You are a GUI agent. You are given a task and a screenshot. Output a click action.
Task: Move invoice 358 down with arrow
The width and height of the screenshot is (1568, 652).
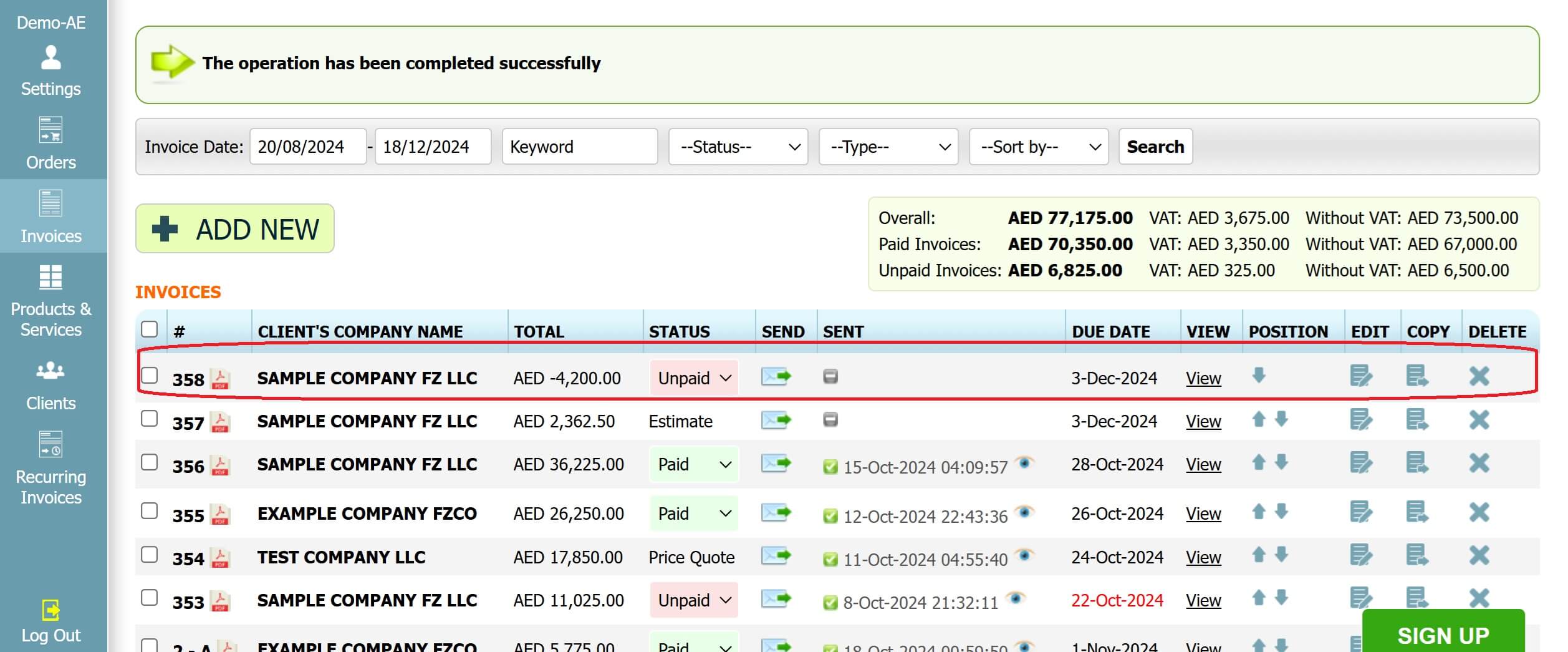pyautogui.click(x=1259, y=376)
